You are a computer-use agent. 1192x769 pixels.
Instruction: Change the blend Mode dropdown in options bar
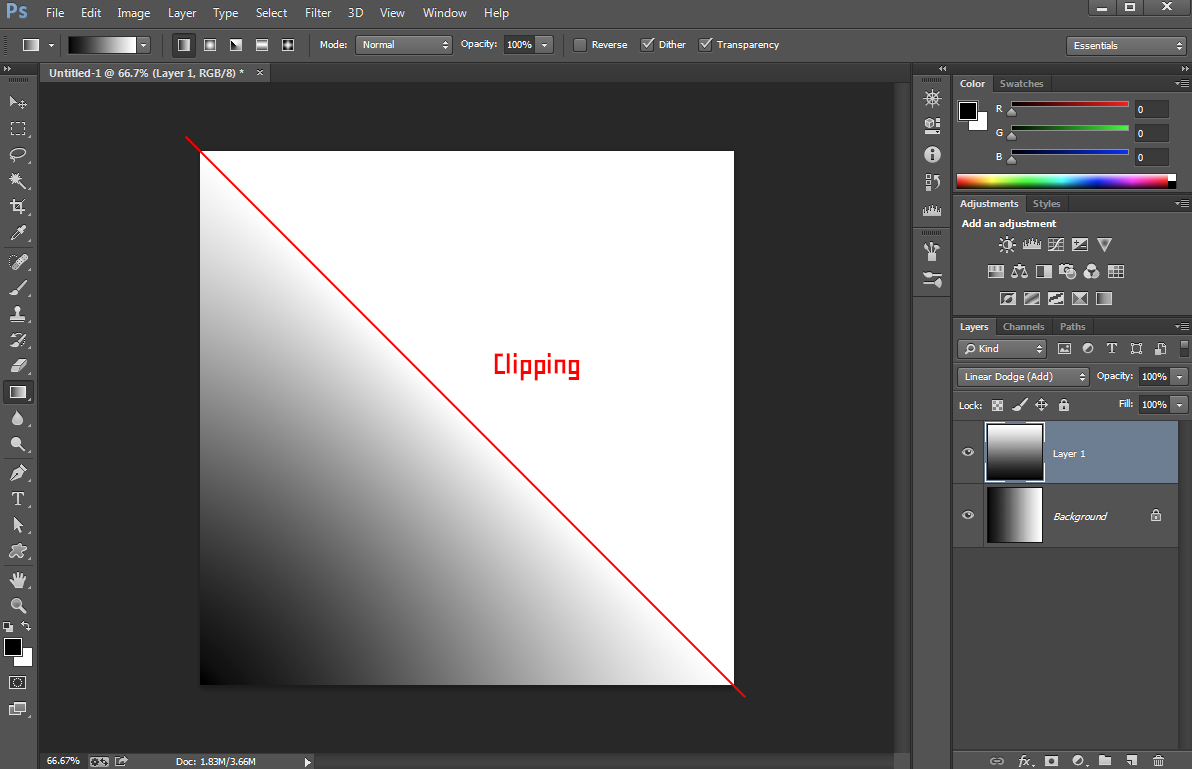click(404, 44)
